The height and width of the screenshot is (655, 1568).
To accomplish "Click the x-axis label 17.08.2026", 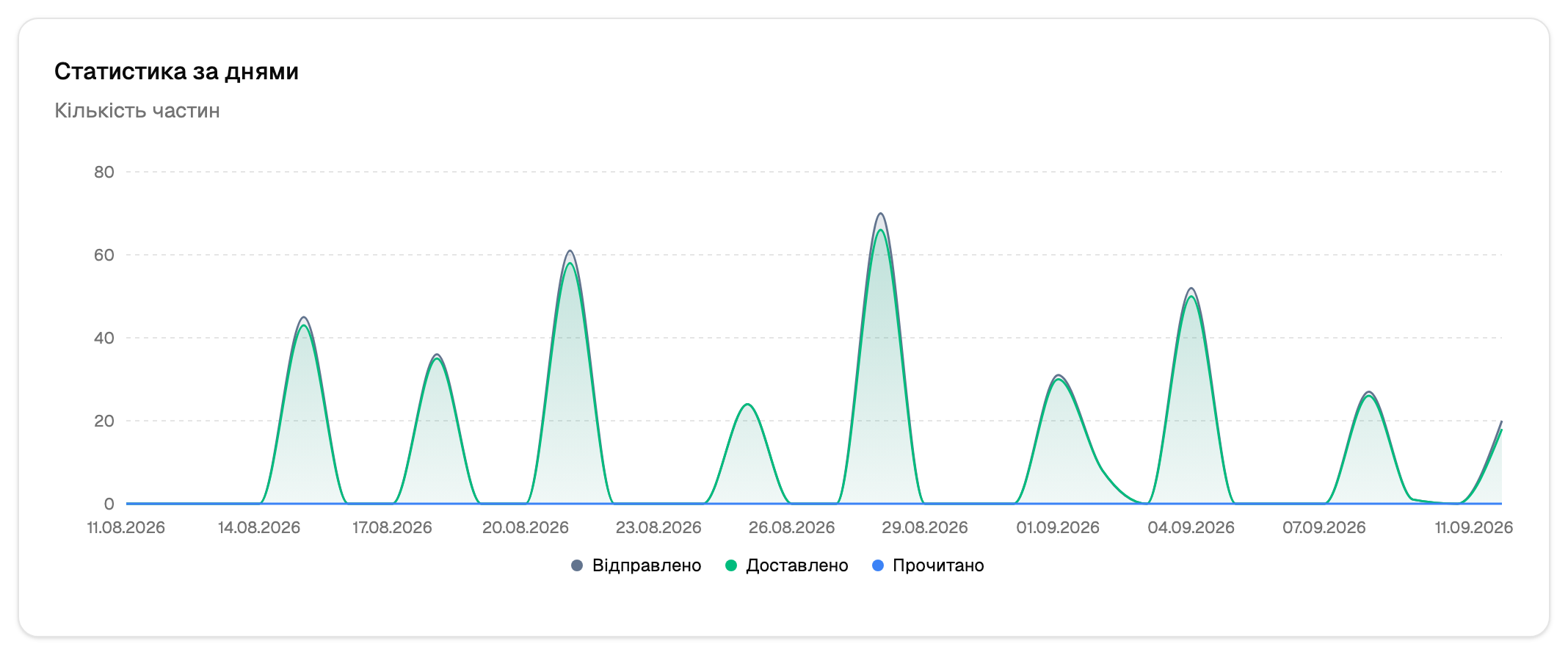I will pyautogui.click(x=392, y=527).
